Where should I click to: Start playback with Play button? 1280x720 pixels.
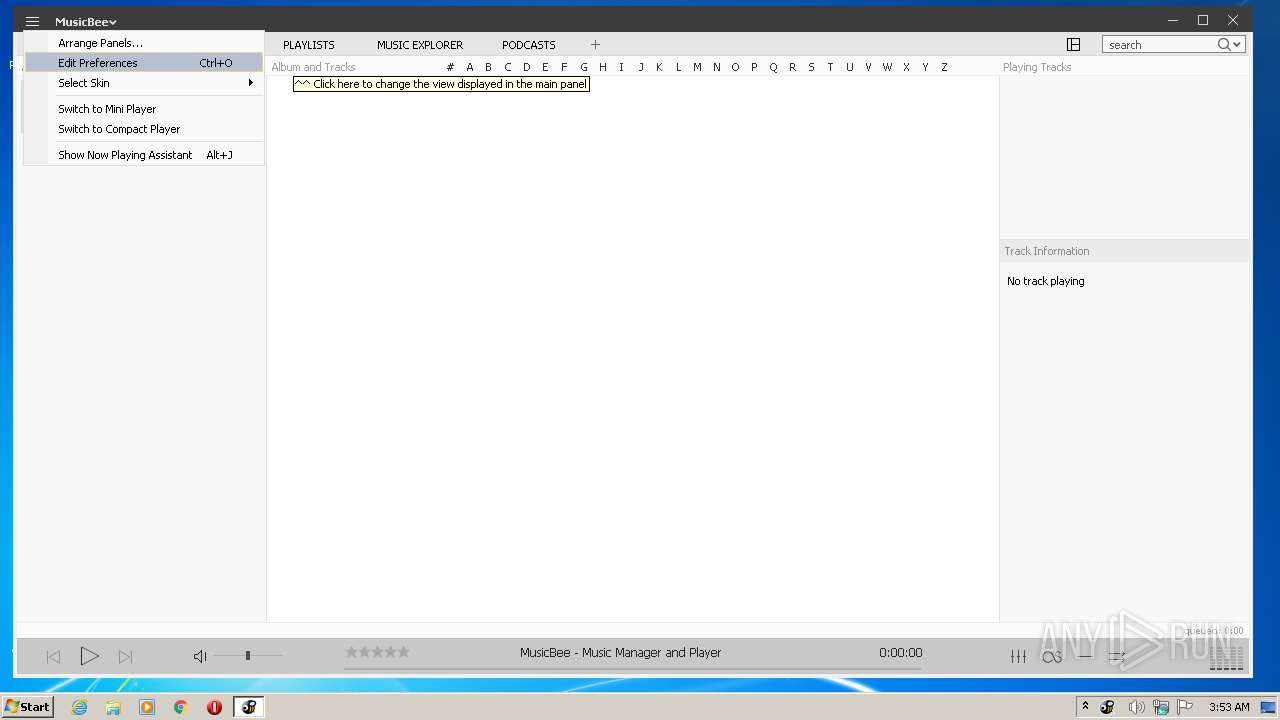point(89,656)
